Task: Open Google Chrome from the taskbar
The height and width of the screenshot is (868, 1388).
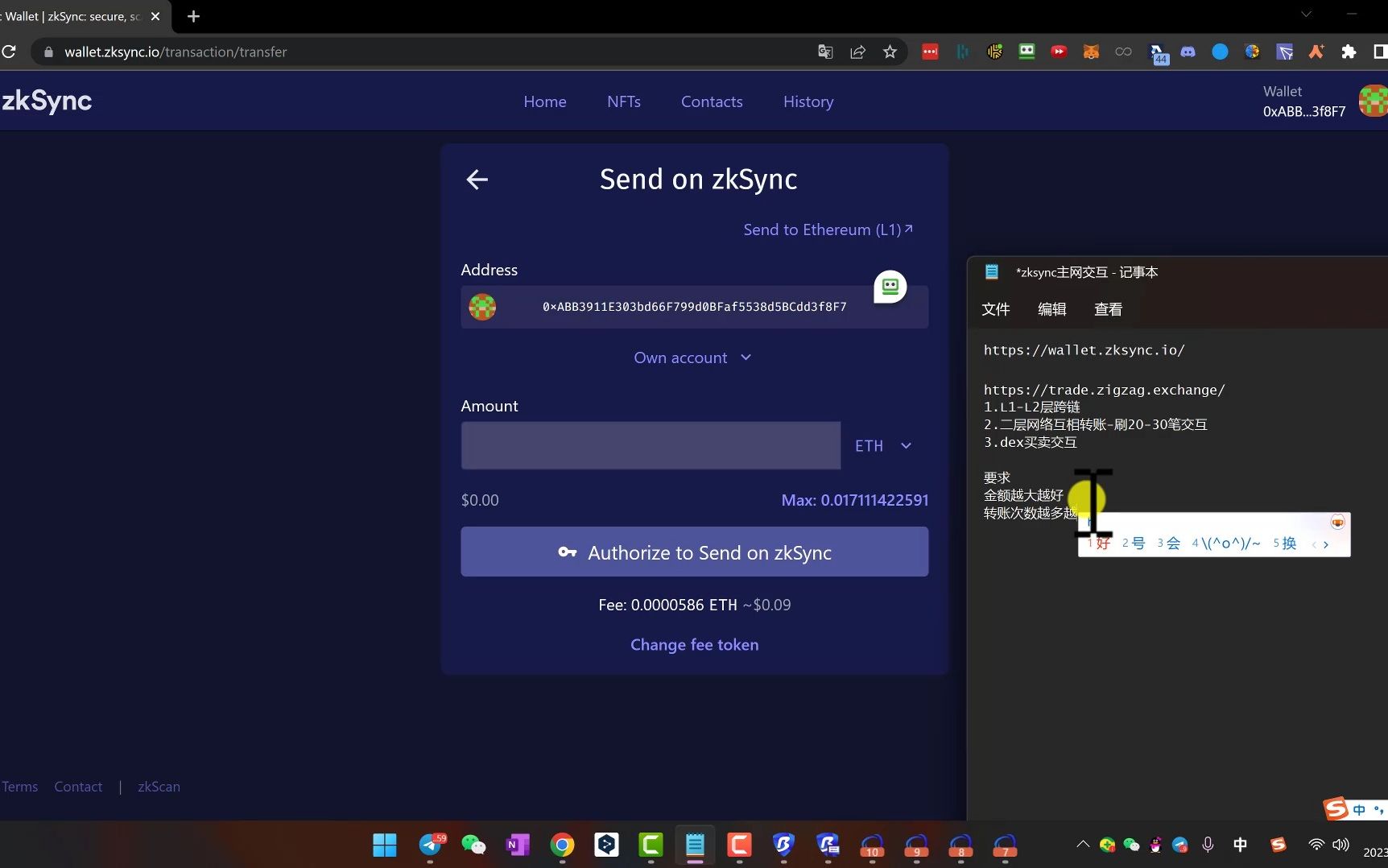Action: coord(562,845)
